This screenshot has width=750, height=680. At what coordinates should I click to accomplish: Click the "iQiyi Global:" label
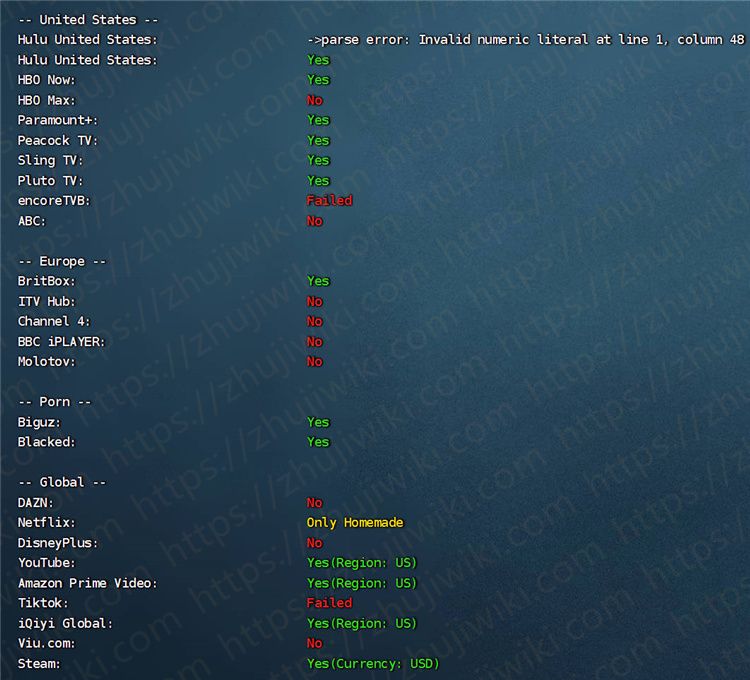pyautogui.click(x=66, y=624)
